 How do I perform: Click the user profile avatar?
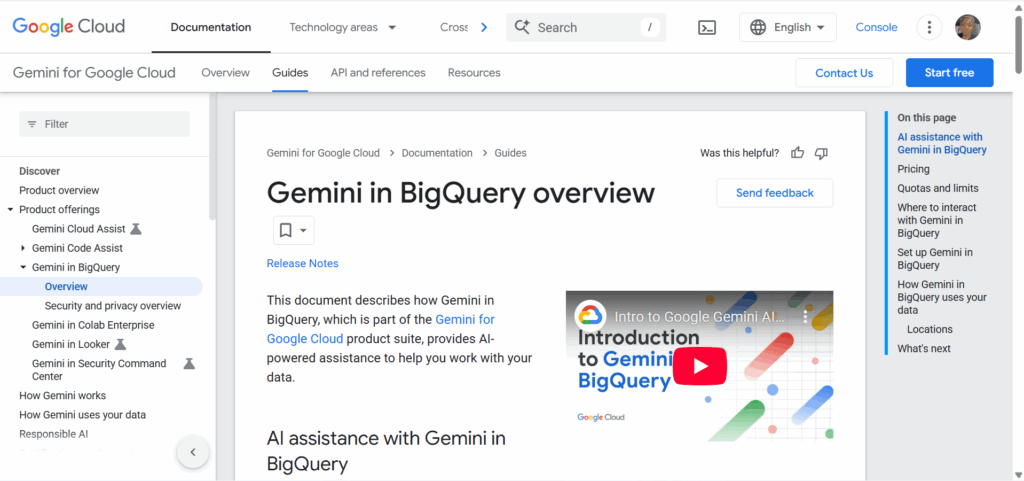pos(967,27)
